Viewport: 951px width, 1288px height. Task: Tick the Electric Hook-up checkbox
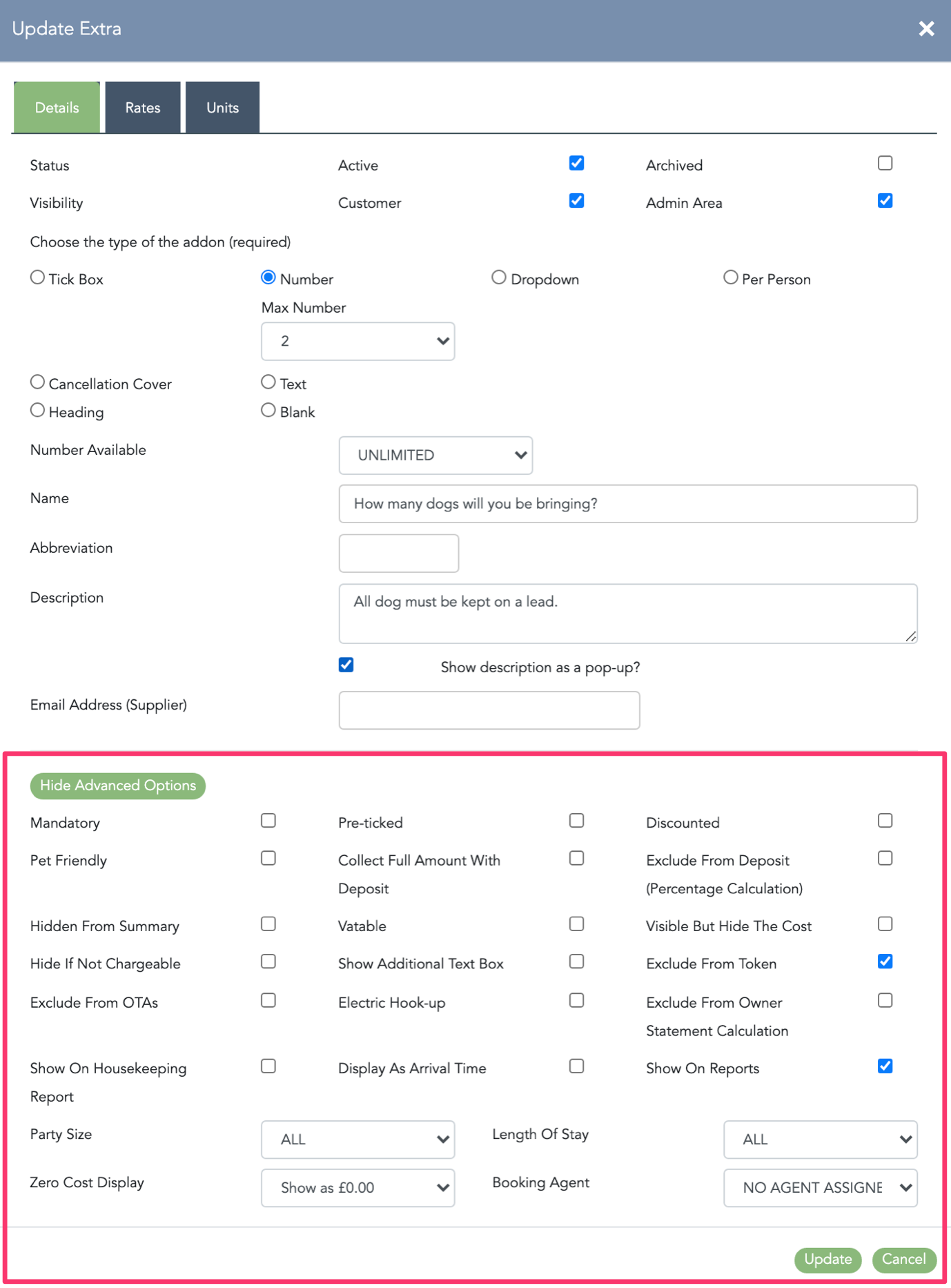(x=576, y=1000)
